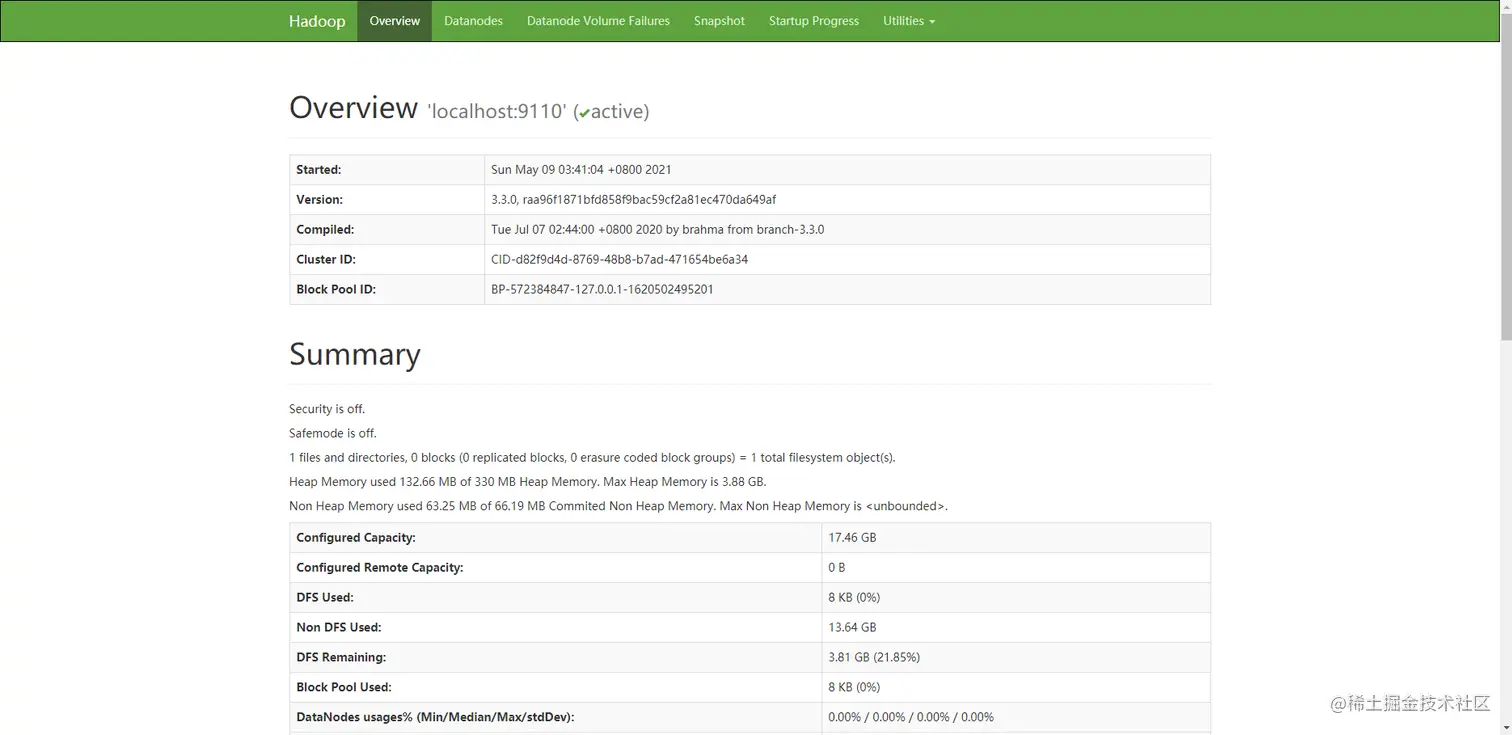Screen dimensions: 1512x735
Task: Click the 'Block Pool Used:' label
Action: [x=344, y=688]
